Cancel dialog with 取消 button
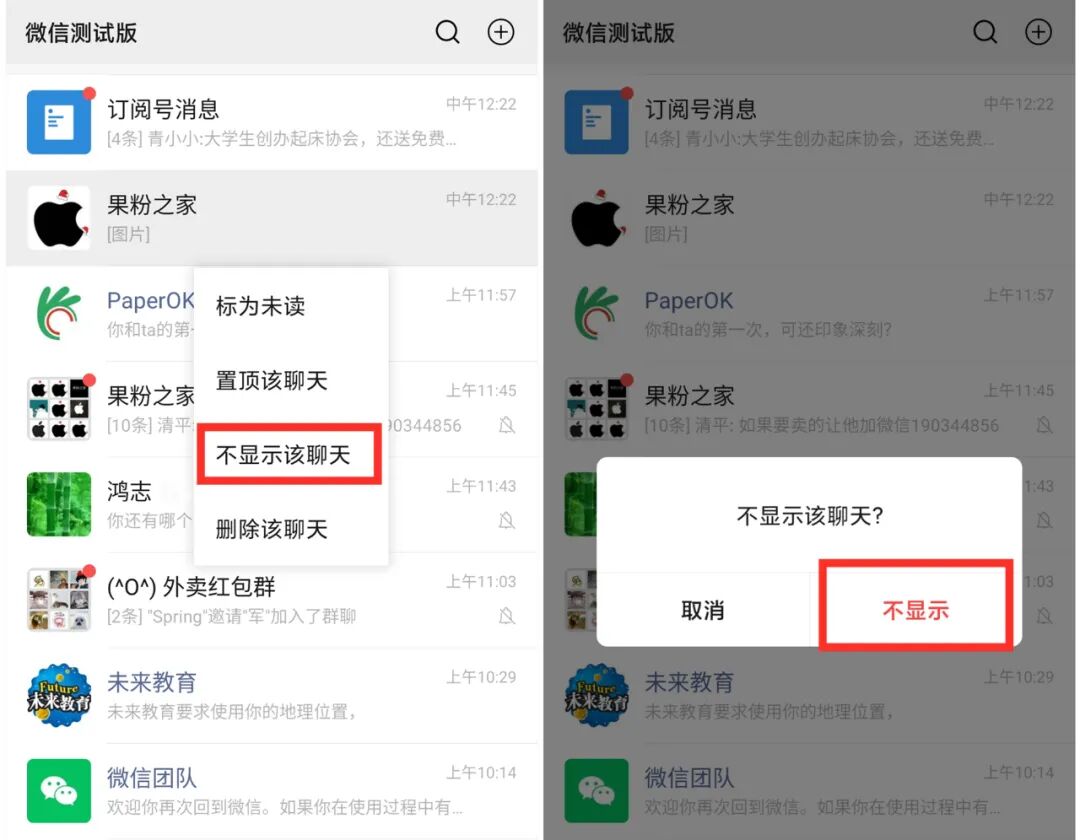This screenshot has height=840, width=1080. pos(703,610)
